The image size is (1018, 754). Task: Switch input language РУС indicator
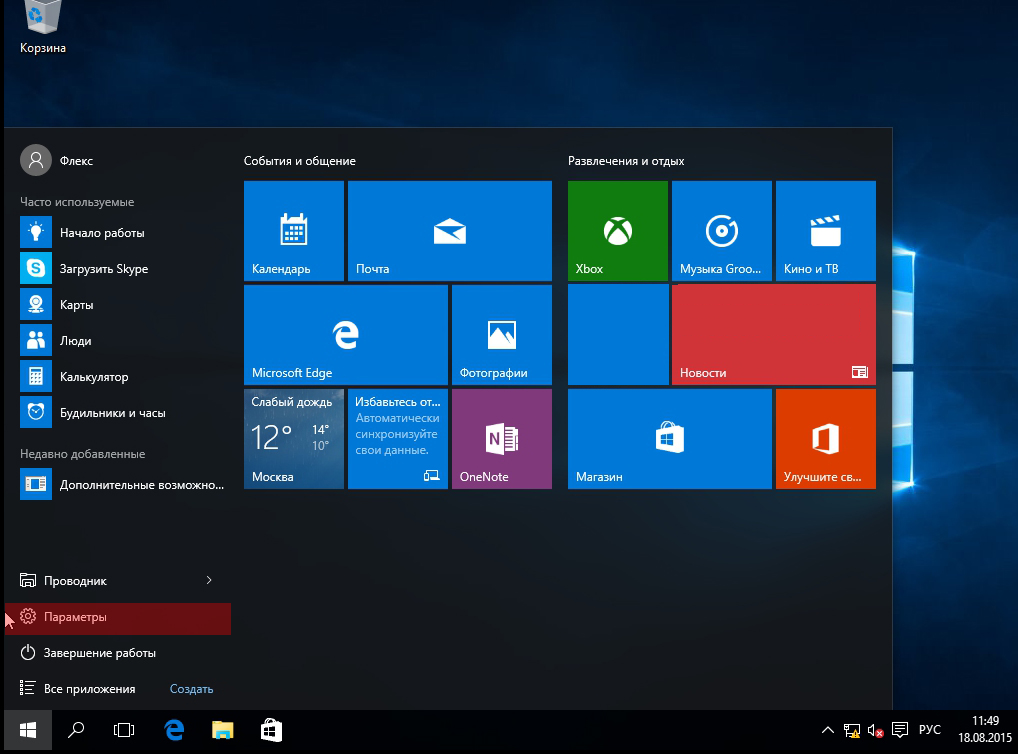tap(930, 730)
